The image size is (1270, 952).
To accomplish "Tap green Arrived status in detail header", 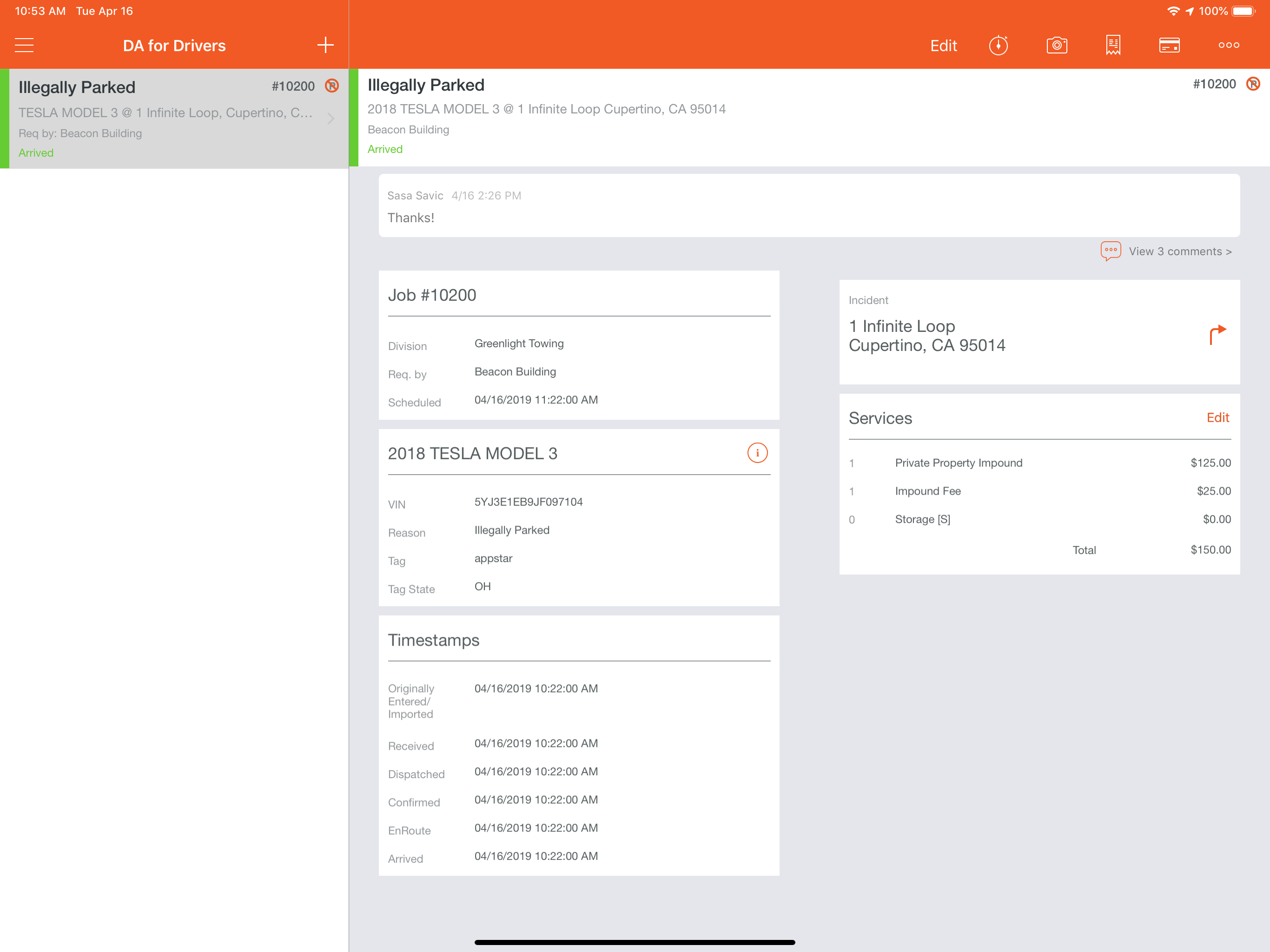I will pyautogui.click(x=385, y=149).
